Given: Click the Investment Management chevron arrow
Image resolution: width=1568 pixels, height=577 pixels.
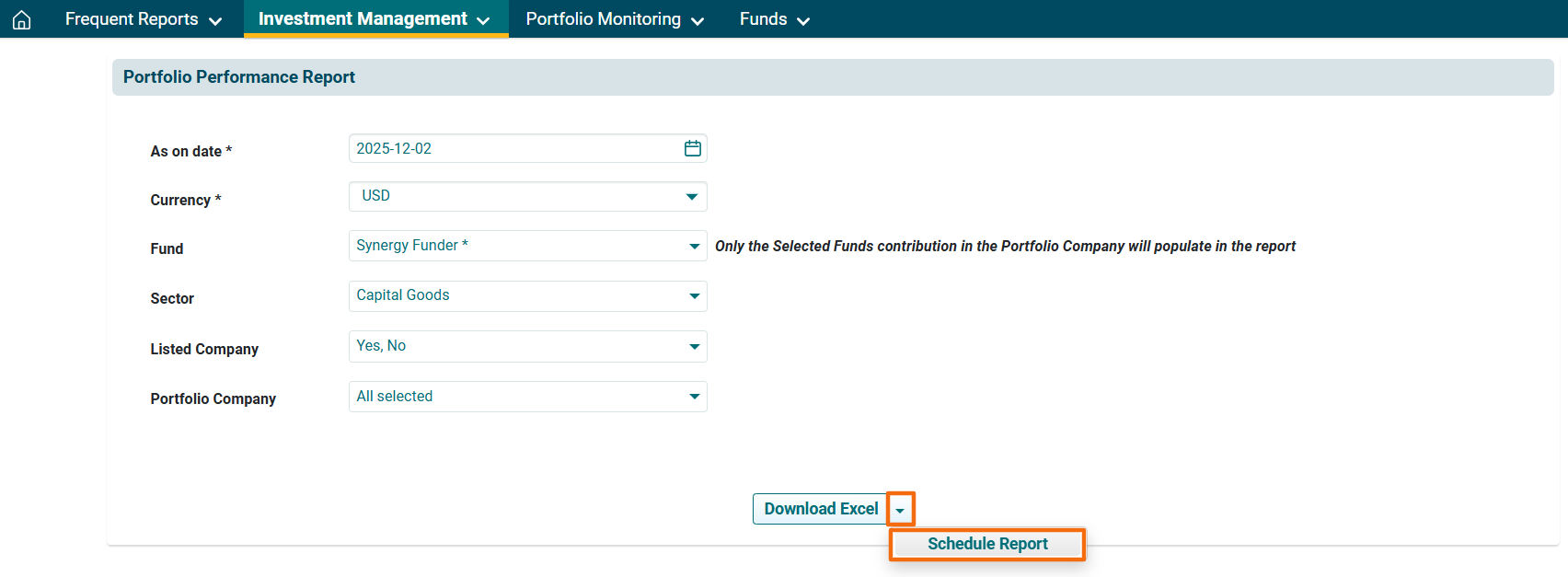Looking at the screenshot, I should point(483,21).
